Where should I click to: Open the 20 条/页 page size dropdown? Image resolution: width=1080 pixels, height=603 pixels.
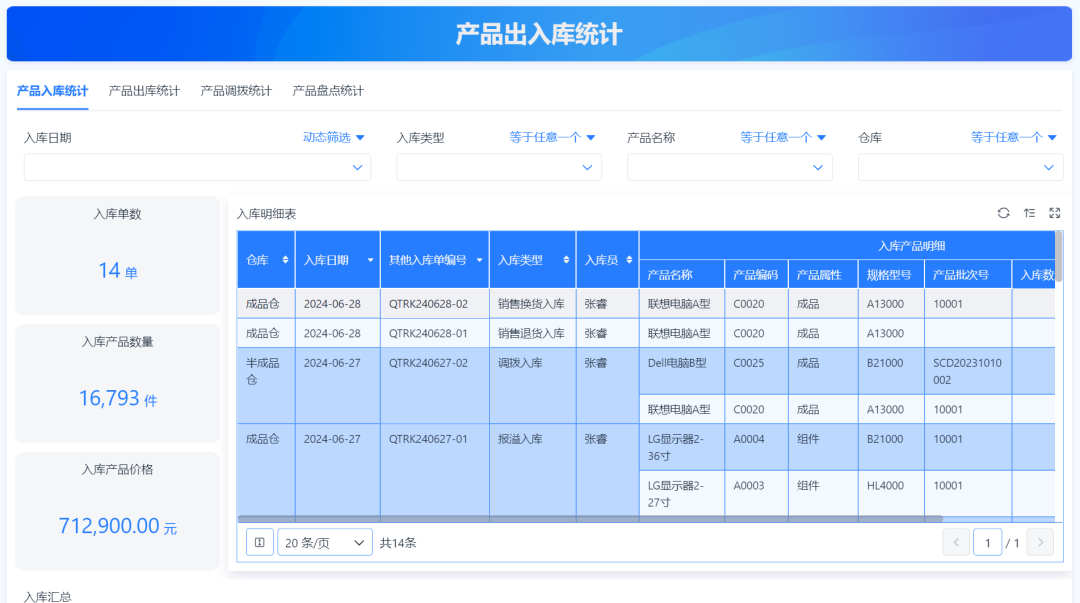pyautogui.click(x=324, y=542)
